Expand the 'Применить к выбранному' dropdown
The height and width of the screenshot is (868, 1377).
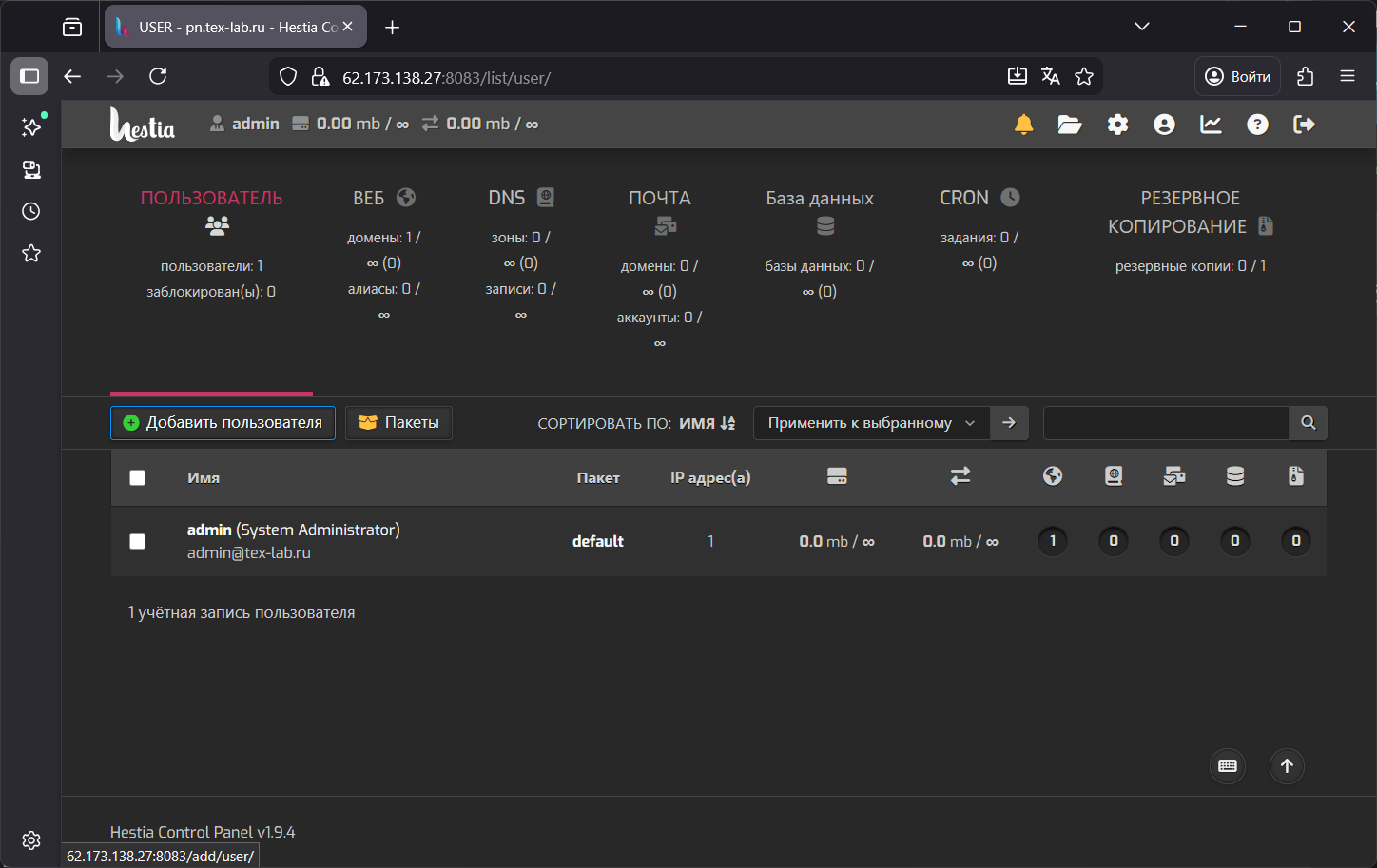click(871, 423)
